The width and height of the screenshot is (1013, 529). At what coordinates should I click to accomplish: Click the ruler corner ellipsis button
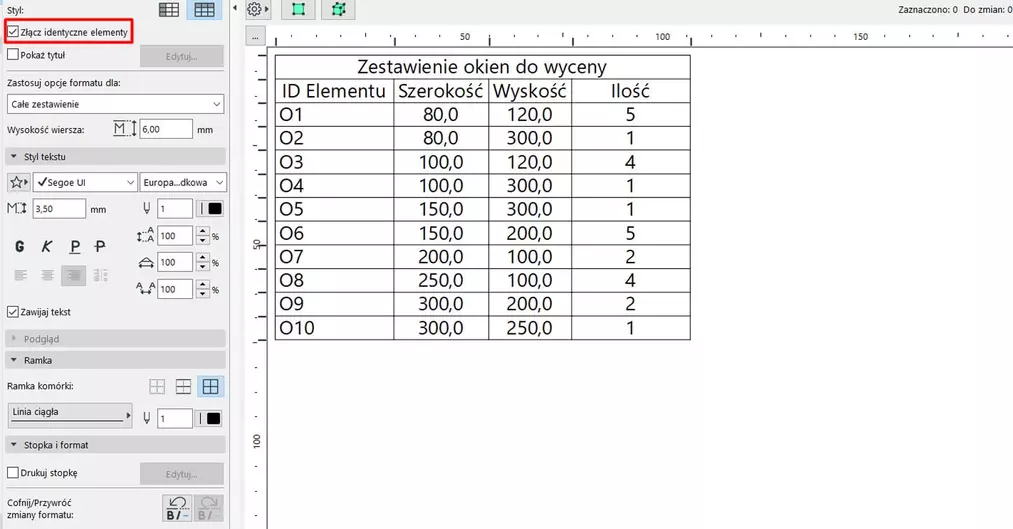(x=255, y=37)
